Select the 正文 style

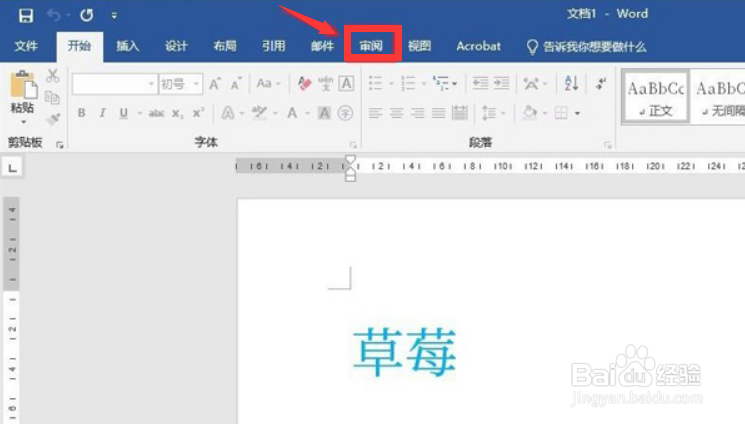[656, 98]
